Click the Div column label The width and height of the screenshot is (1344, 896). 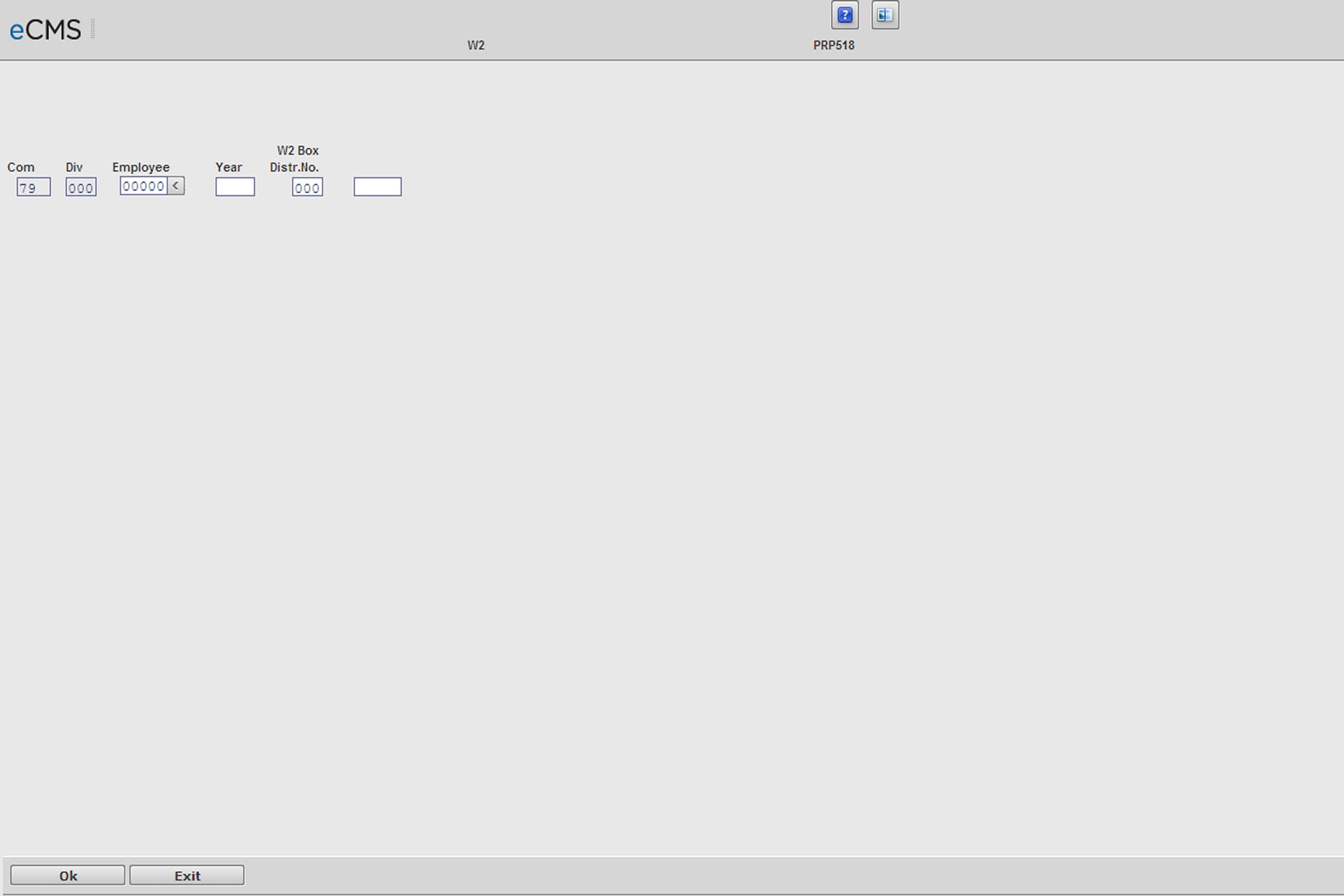click(74, 167)
